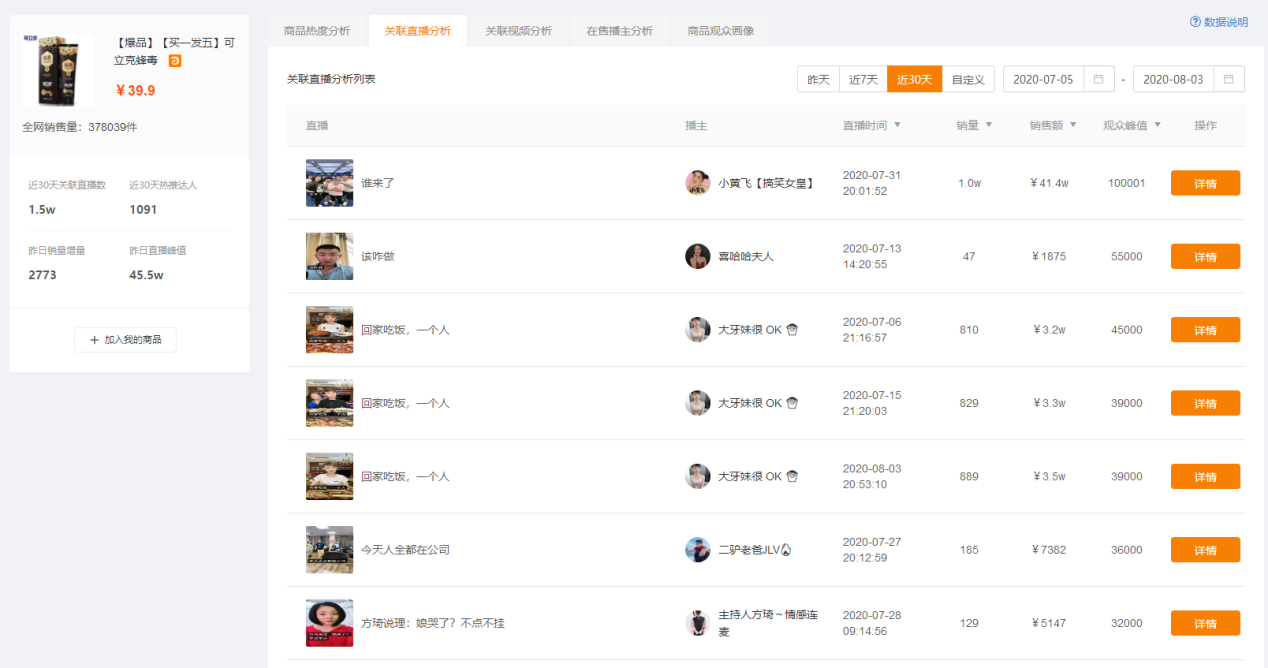Click the 该咋做 livestream thumbnail
This screenshot has width=1268, height=668.
pos(329,256)
